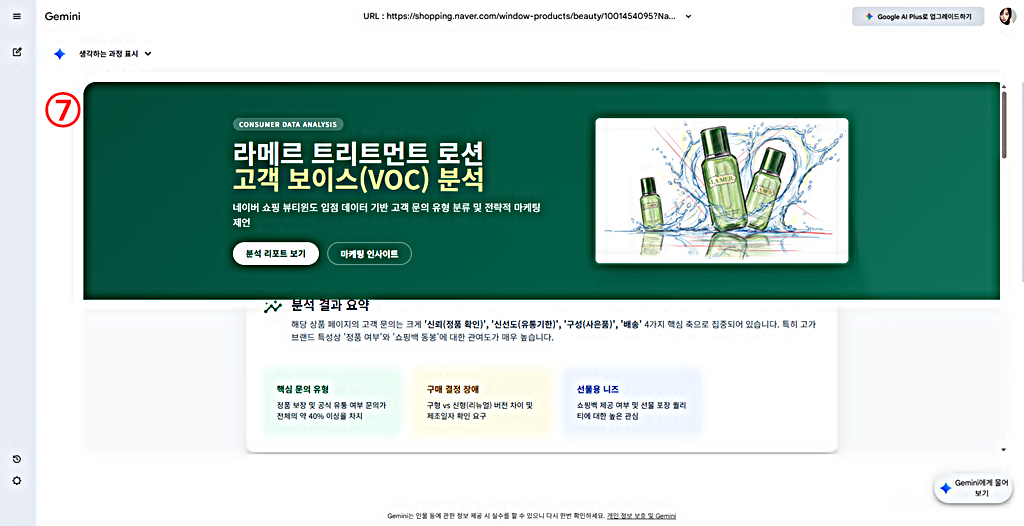Click the 구매 결정 장애 card
Viewport: 1024px width, 526px height.
click(x=482, y=402)
